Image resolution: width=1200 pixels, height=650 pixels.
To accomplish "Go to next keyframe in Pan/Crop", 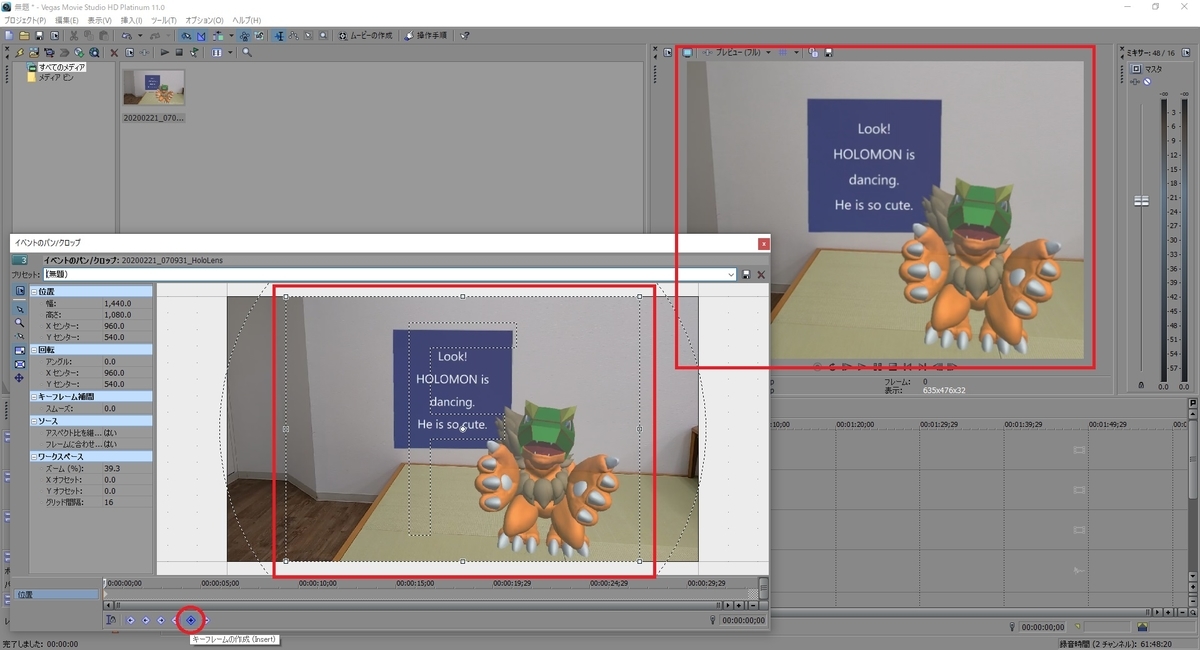I will coord(160,620).
